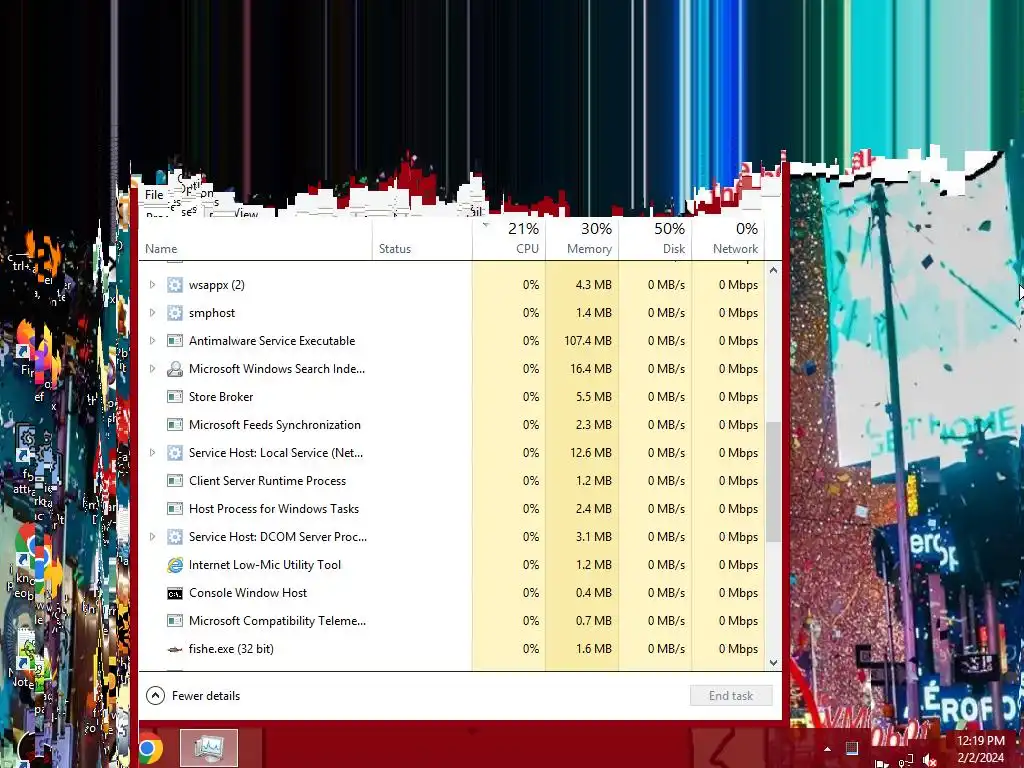Click the Store Broker process icon
1024x768 pixels.
174,397
